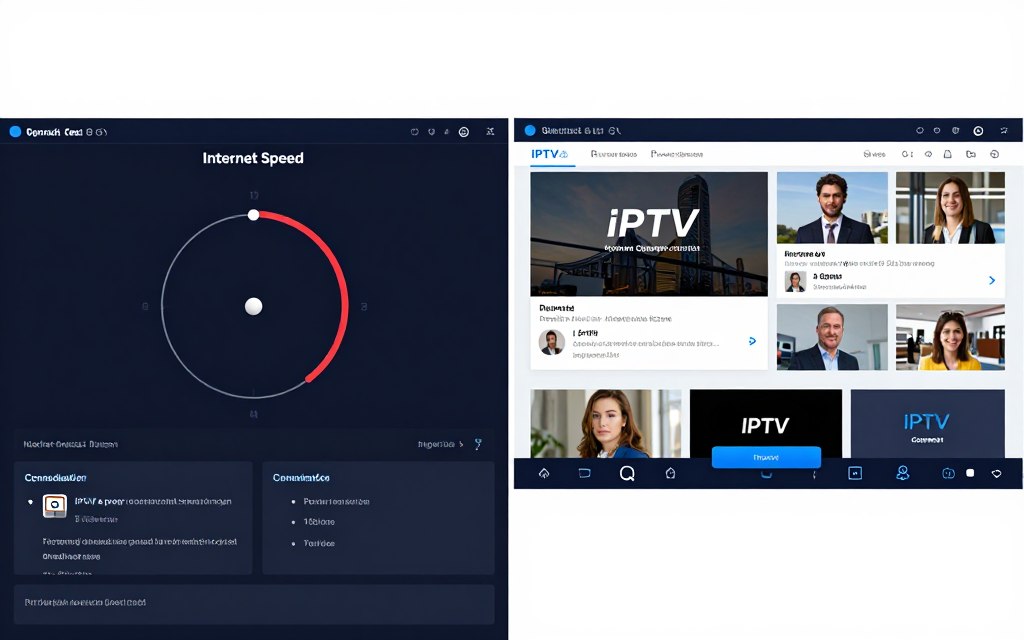The image size is (1024, 640).
Task: Click the blue button overlapping the bottom bar
Action: point(766,457)
